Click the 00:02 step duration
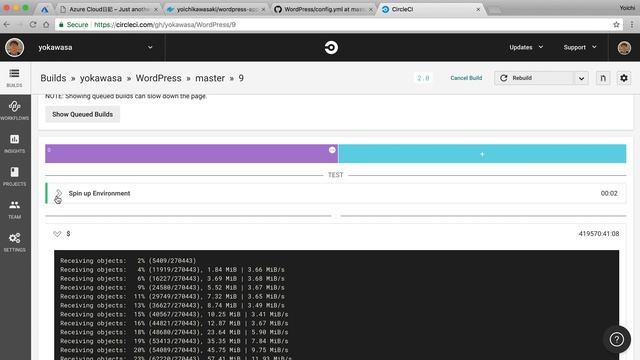This screenshot has width=640, height=360. pyautogui.click(x=609, y=193)
